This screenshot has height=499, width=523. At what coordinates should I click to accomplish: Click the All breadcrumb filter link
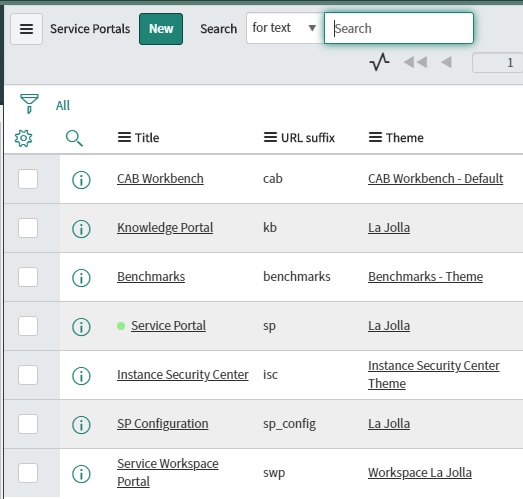(63, 105)
